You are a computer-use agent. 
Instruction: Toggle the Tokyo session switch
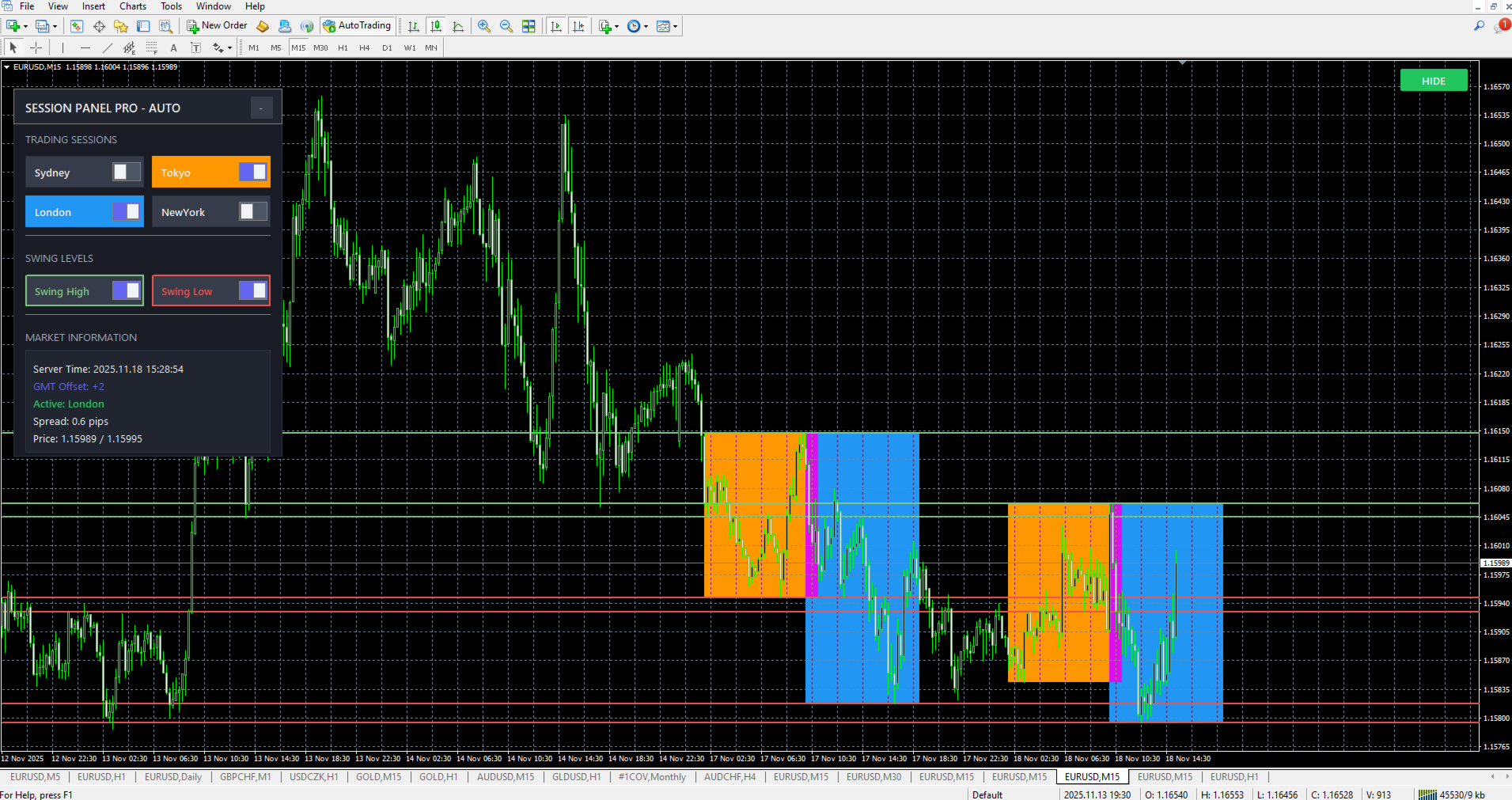coord(253,172)
